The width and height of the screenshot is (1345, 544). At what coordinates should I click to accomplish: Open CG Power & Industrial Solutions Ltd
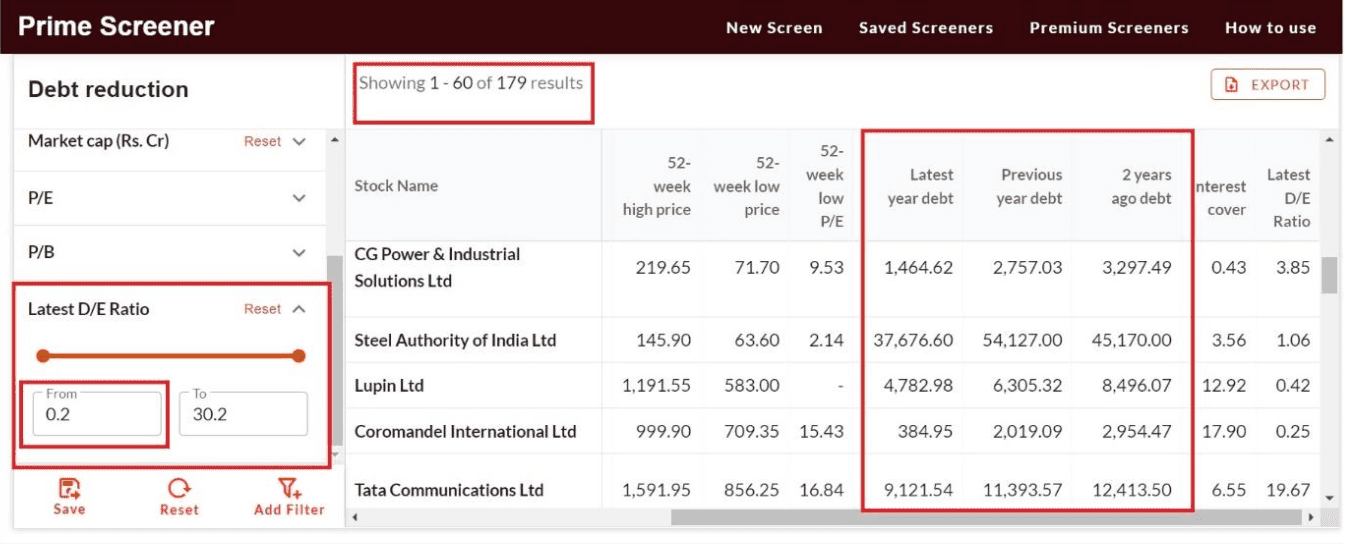click(437, 268)
